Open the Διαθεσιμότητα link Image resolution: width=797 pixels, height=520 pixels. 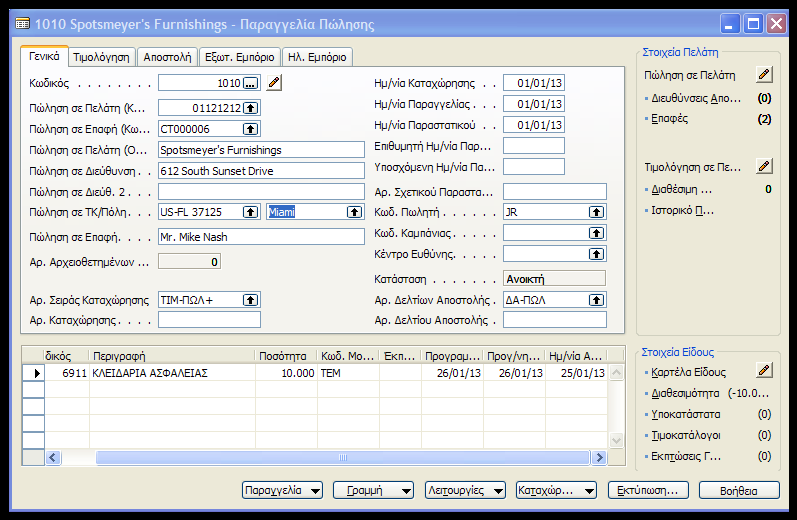pos(685,393)
